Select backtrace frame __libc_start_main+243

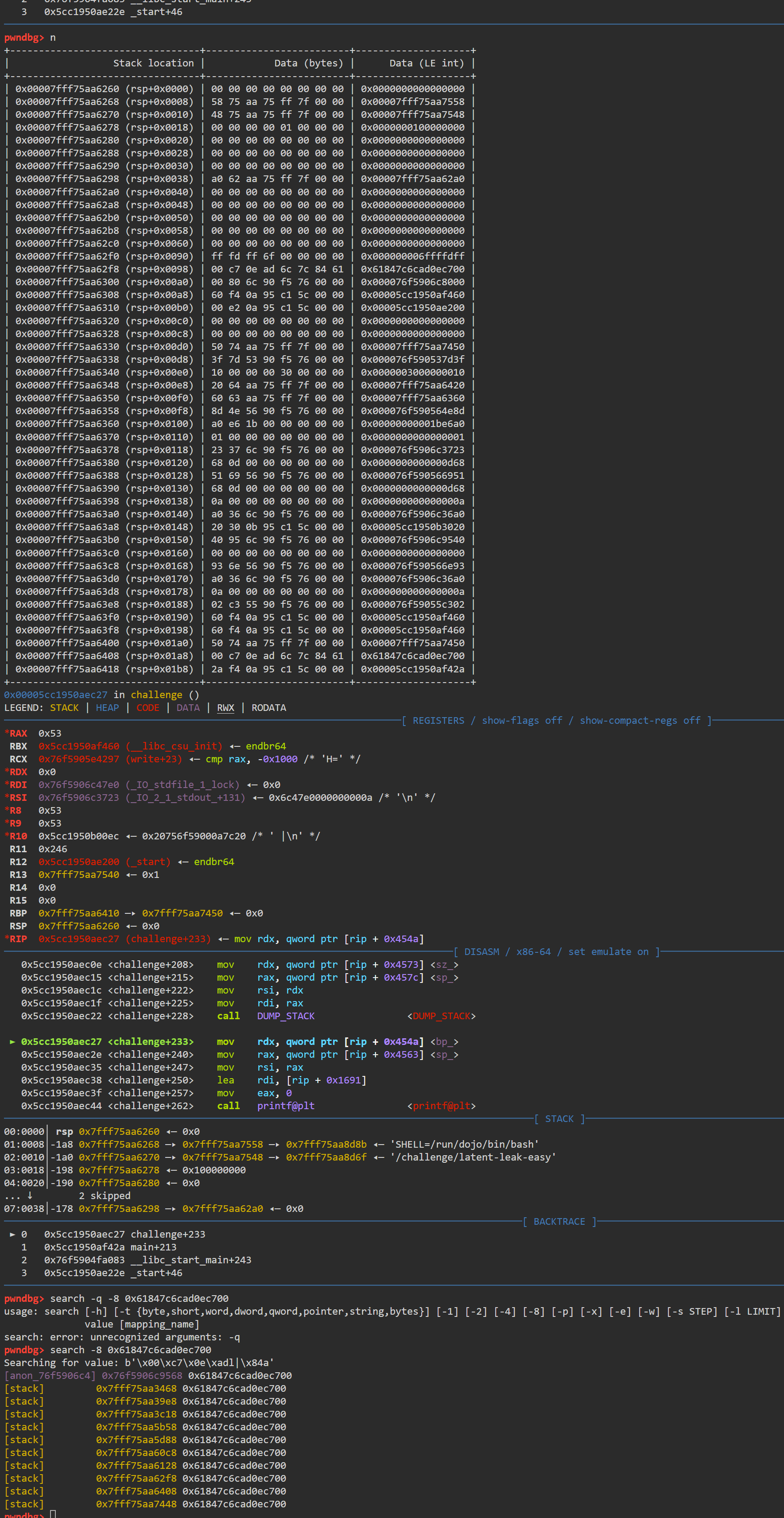pyautogui.click(x=136, y=1260)
